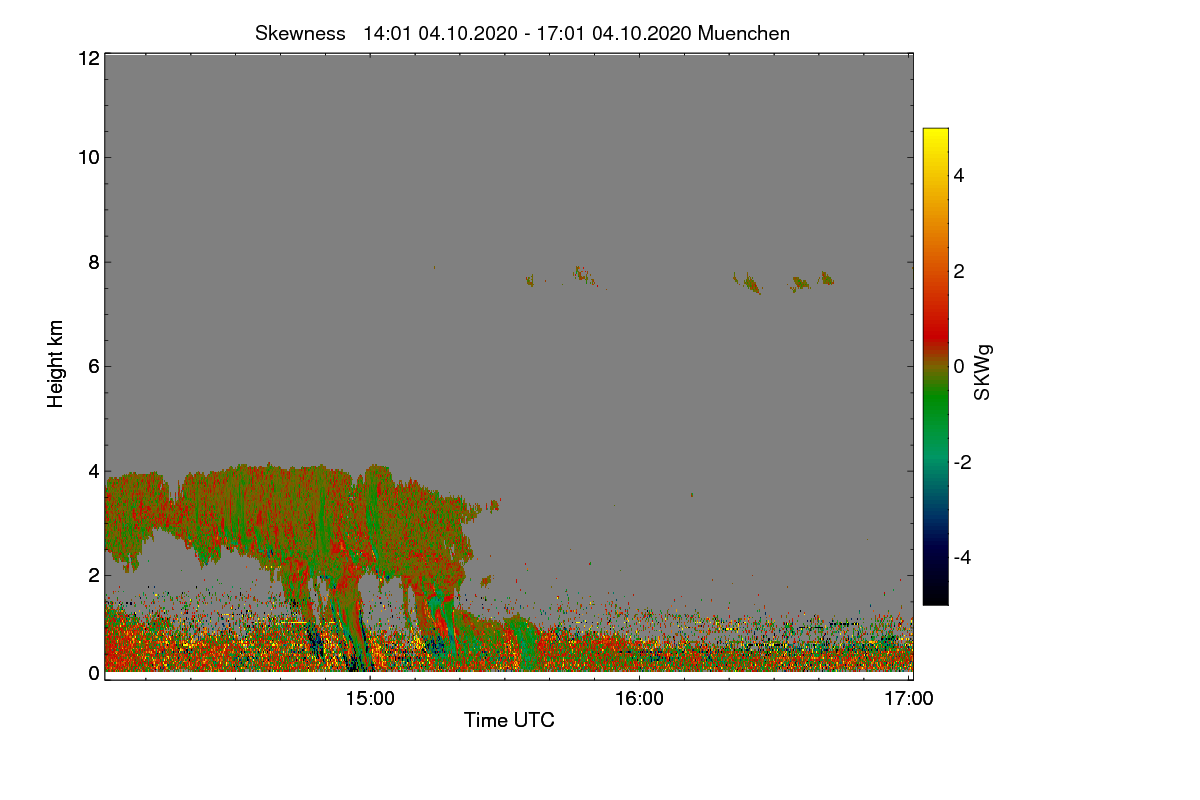Viewport: 1200px width, 800px height.
Task: Click the plot title starting with 'Skewness'
Action: click(x=522, y=33)
